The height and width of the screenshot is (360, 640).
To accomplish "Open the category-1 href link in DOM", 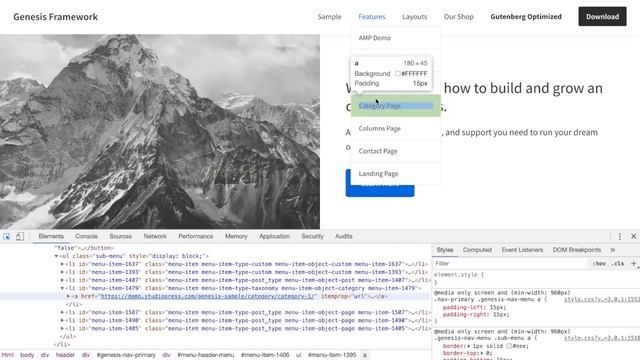I will pyautogui.click(x=208, y=296).
